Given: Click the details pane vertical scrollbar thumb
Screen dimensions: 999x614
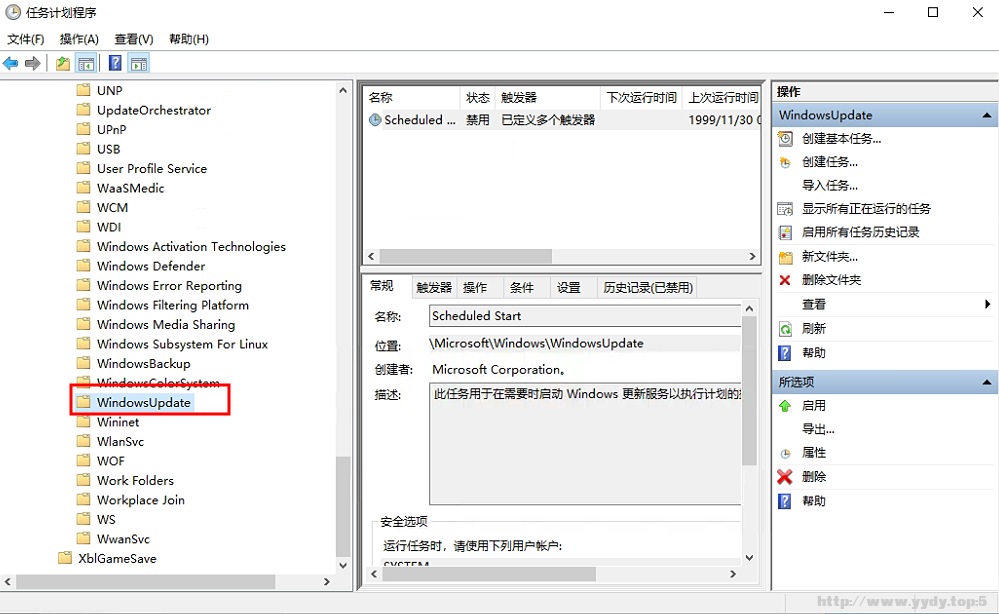Looking at the screenshot, I should click(749, 391).
